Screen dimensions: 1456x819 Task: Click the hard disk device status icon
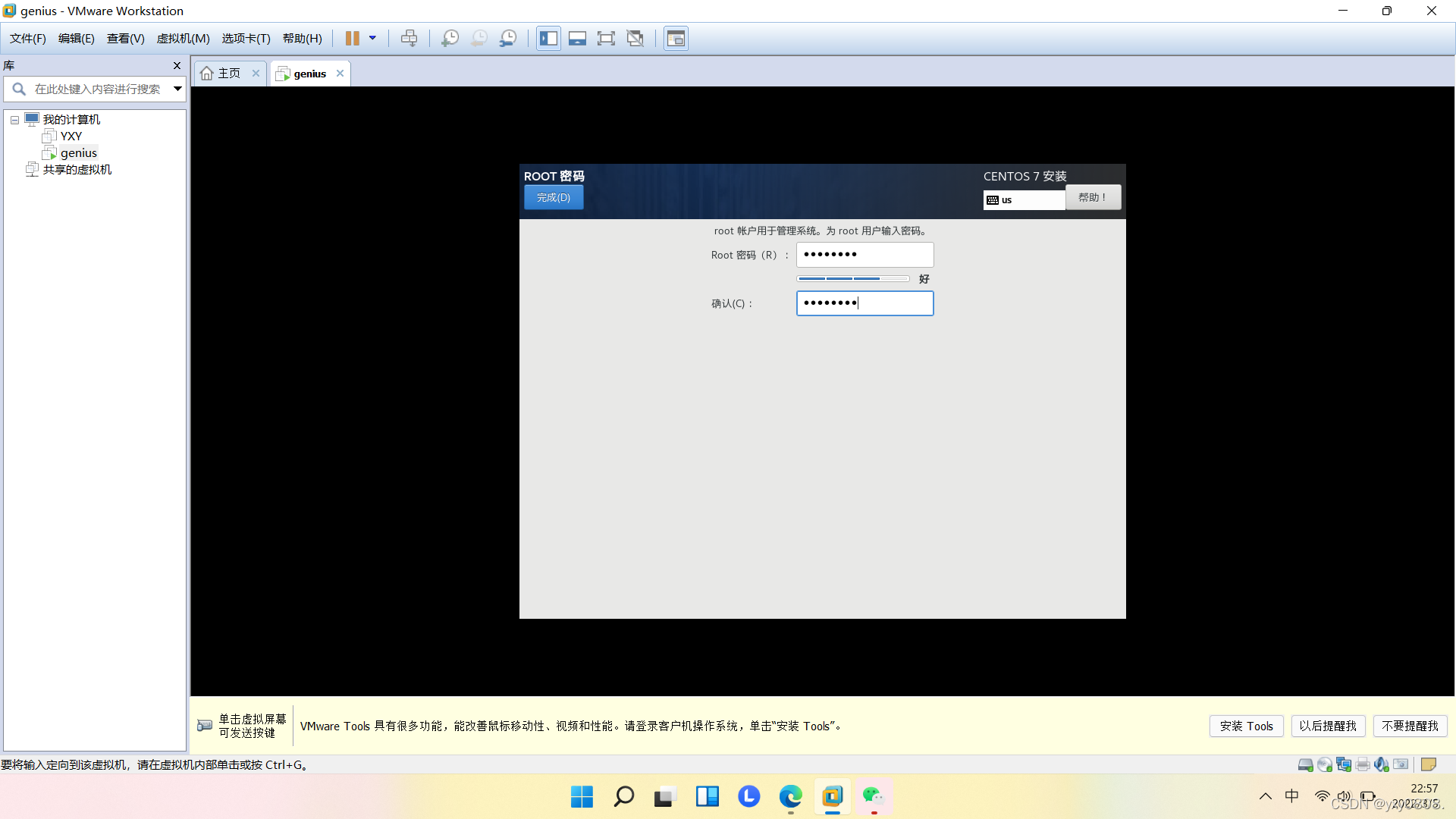click(x=1305, y=765)
